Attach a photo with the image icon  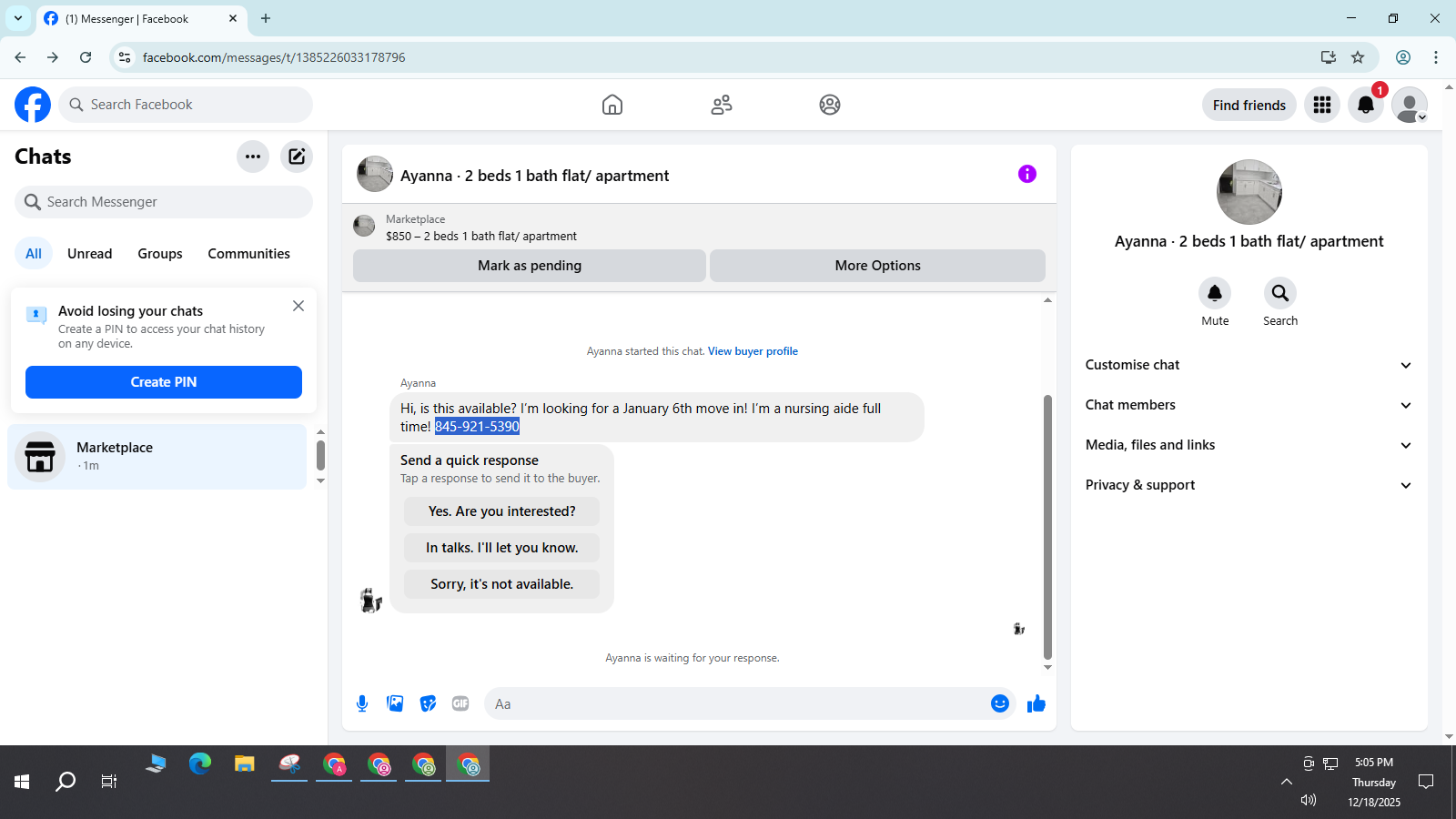pyautogui.click(x=395, y=703)
